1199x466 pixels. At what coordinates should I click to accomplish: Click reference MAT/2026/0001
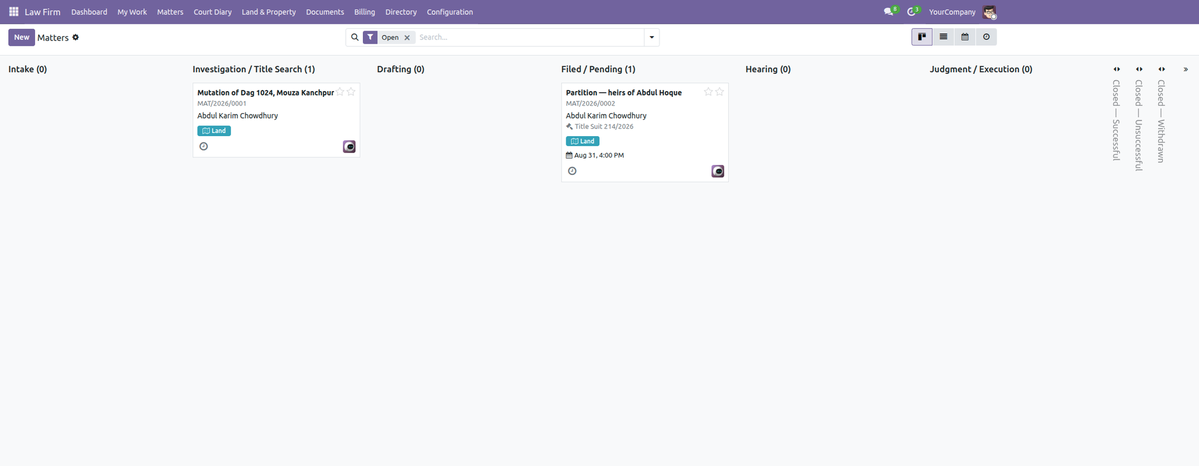(x=222, y=103)
